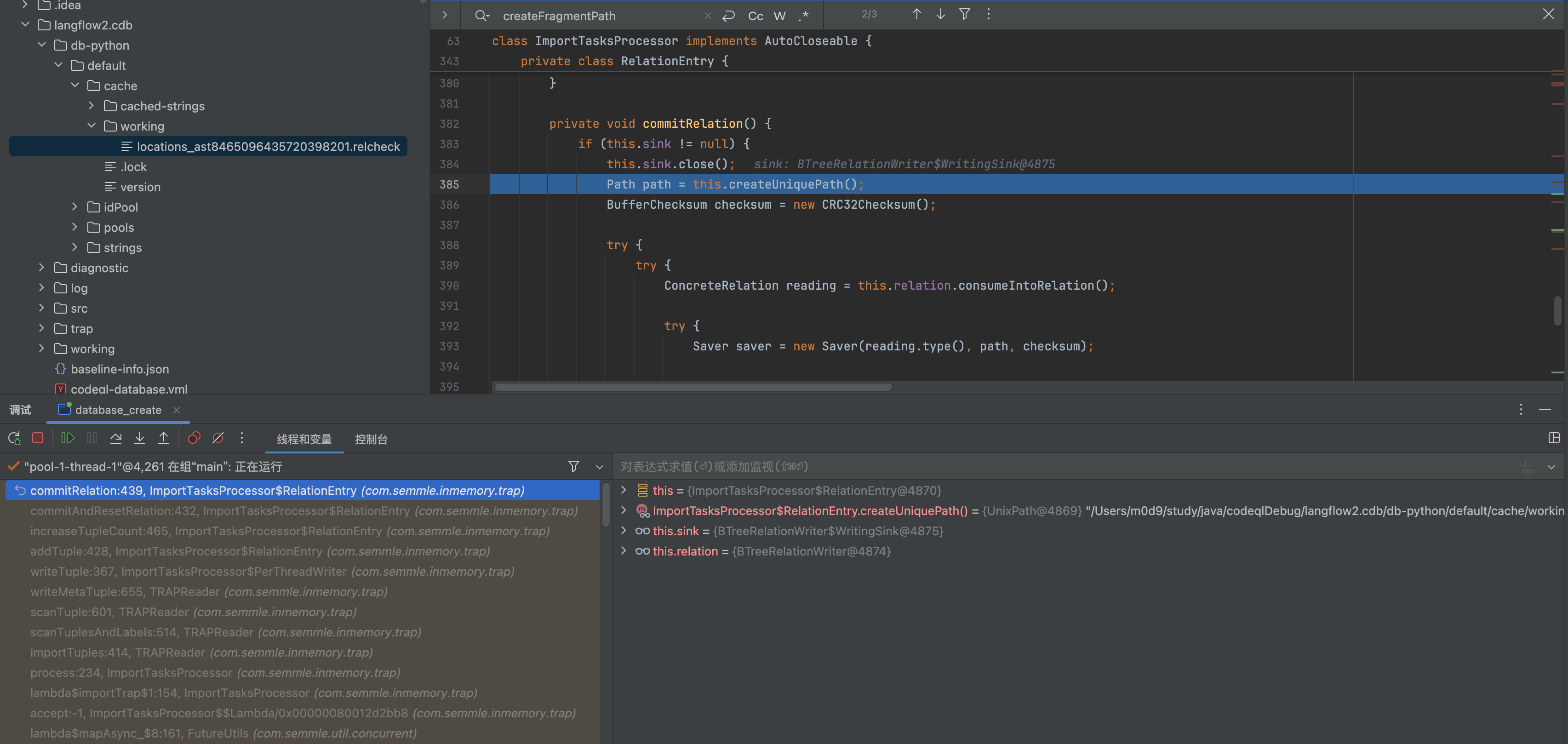The image size is (1568, 744).
Task: Open baseline-info.json file
Action: pos(119,369)
